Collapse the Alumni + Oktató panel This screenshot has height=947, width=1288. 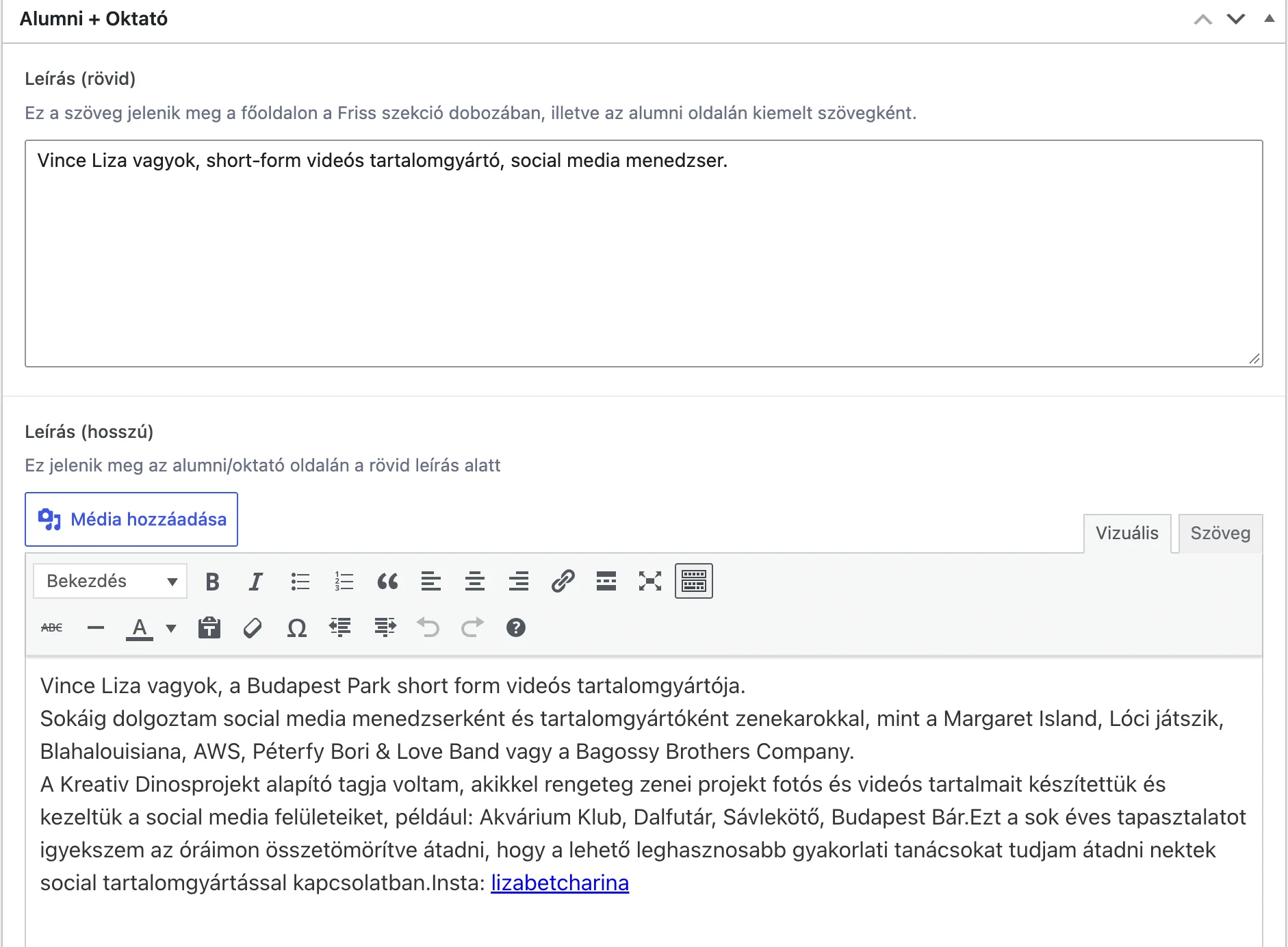(x=1270, y=19)
